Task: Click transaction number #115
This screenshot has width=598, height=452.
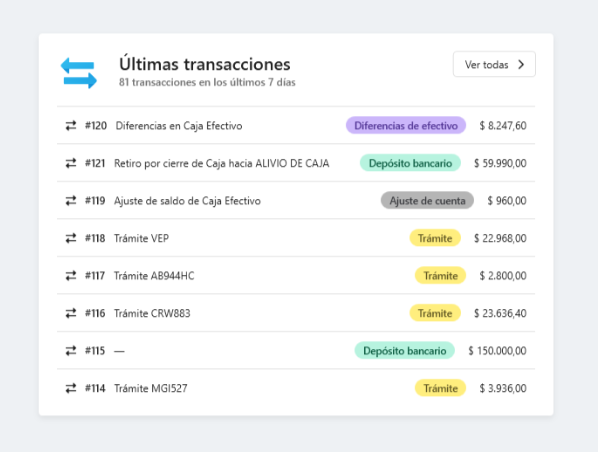Action: click(95, 351)
